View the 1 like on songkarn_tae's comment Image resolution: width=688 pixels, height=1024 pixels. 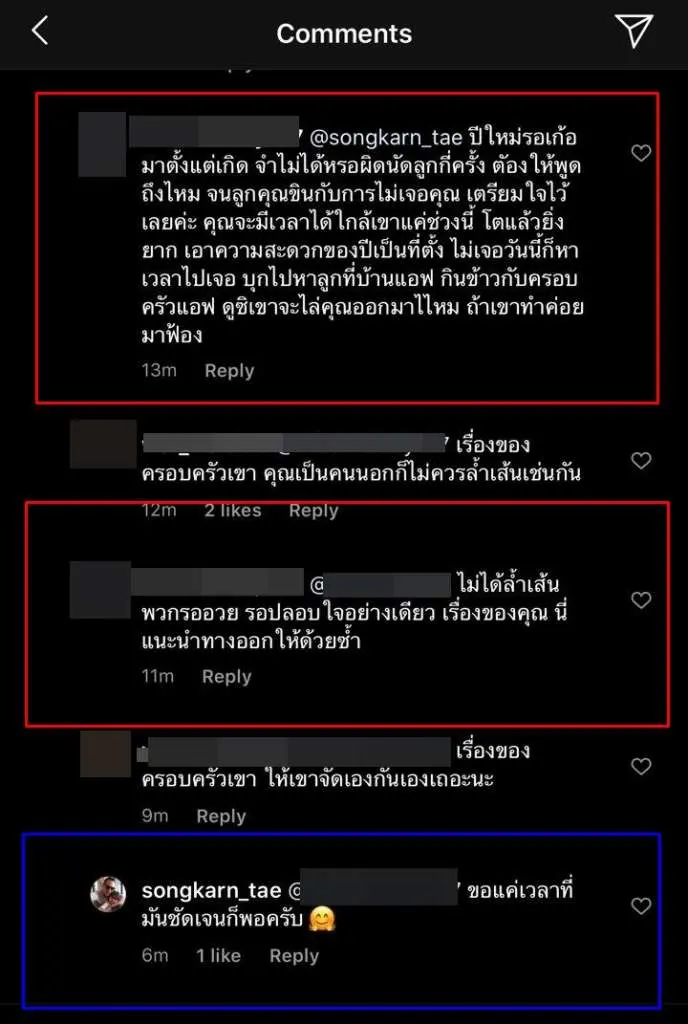pyautogui.click(x=219, y=955)
